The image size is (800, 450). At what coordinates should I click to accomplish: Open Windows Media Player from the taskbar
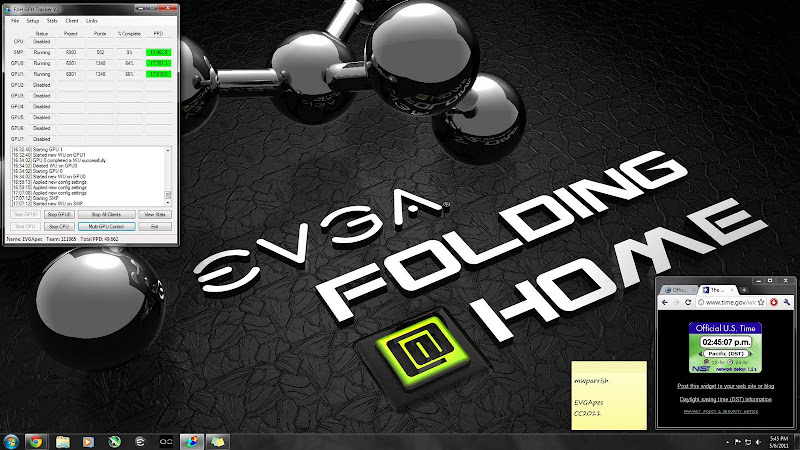pyautogui.click(x=88, y=441)
